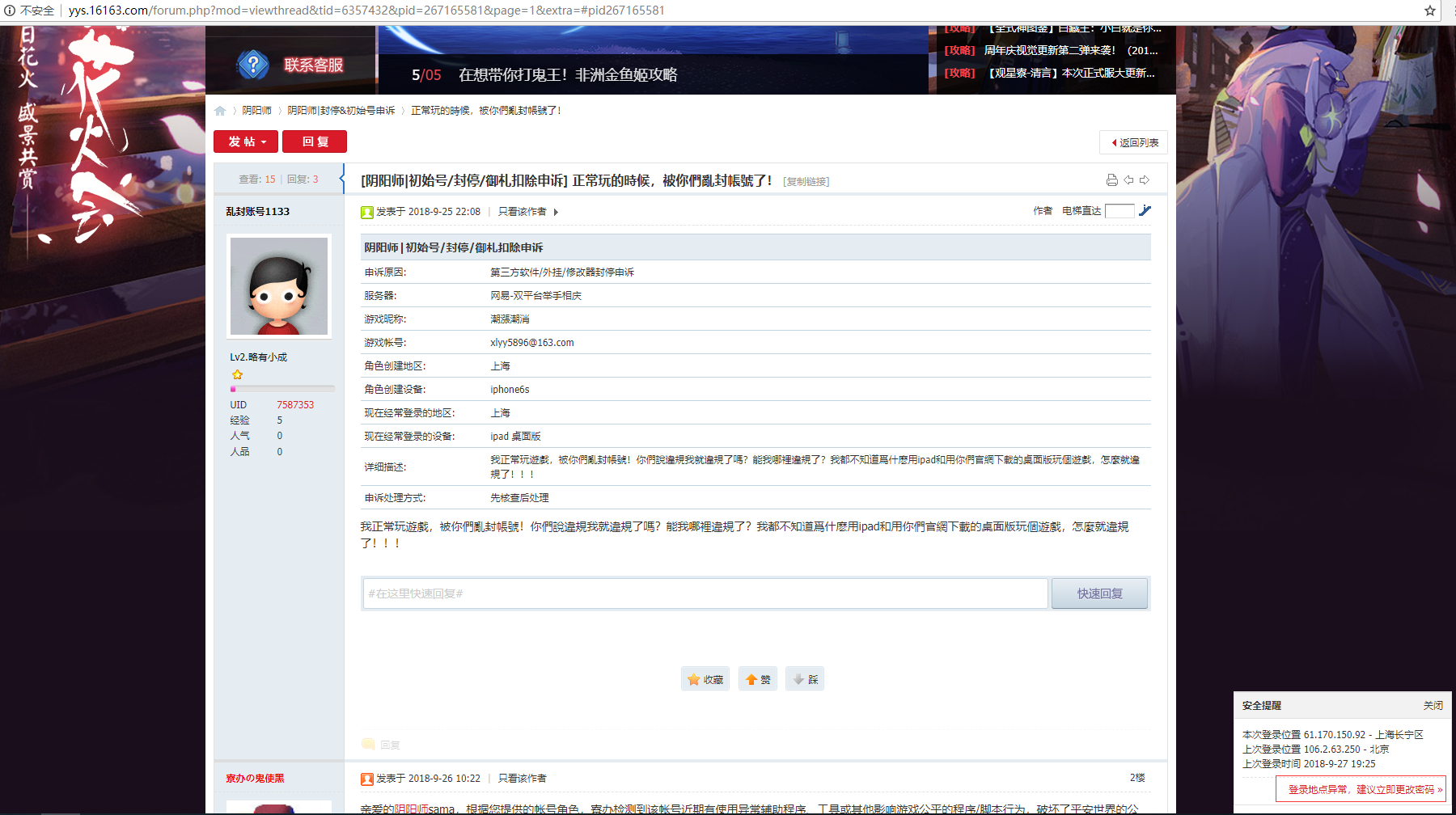
Task: Click the 2楼 floor number label
Action: coord(1137,778)
